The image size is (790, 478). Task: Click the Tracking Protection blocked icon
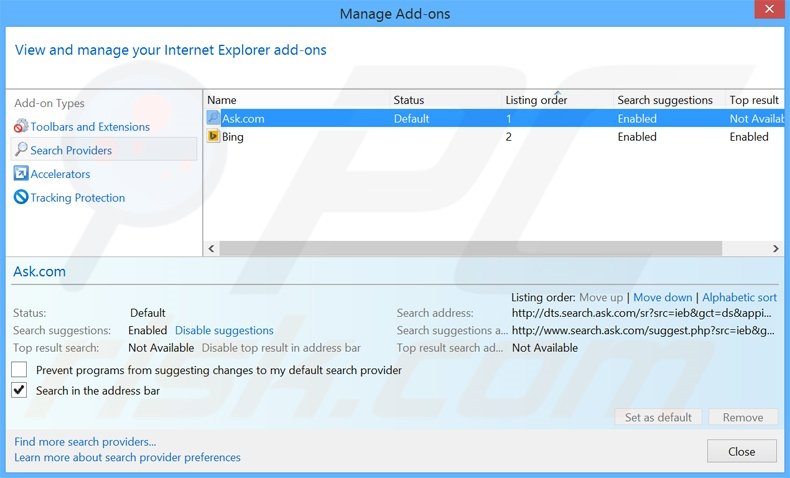[21, 197]
